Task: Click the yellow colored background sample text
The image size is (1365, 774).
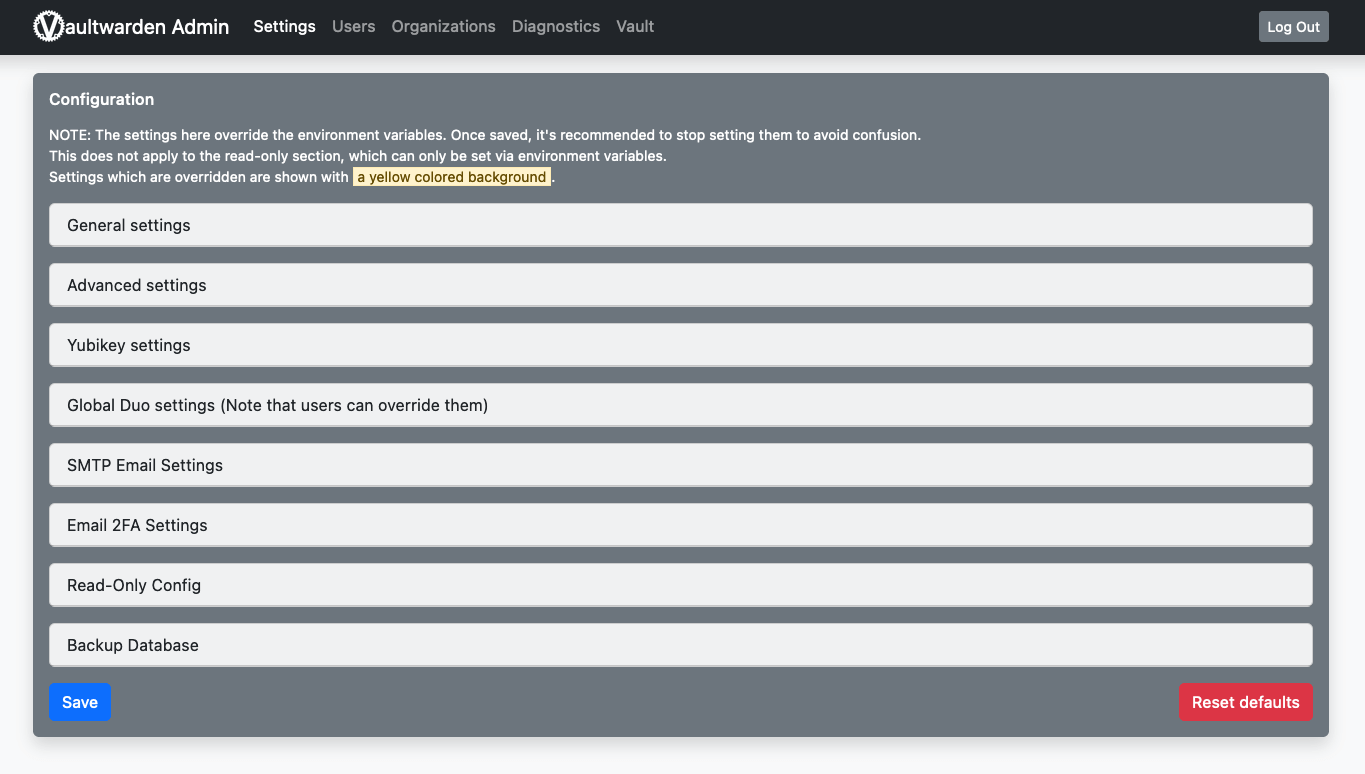Action: pyautogui.click(x=452, y=178)
